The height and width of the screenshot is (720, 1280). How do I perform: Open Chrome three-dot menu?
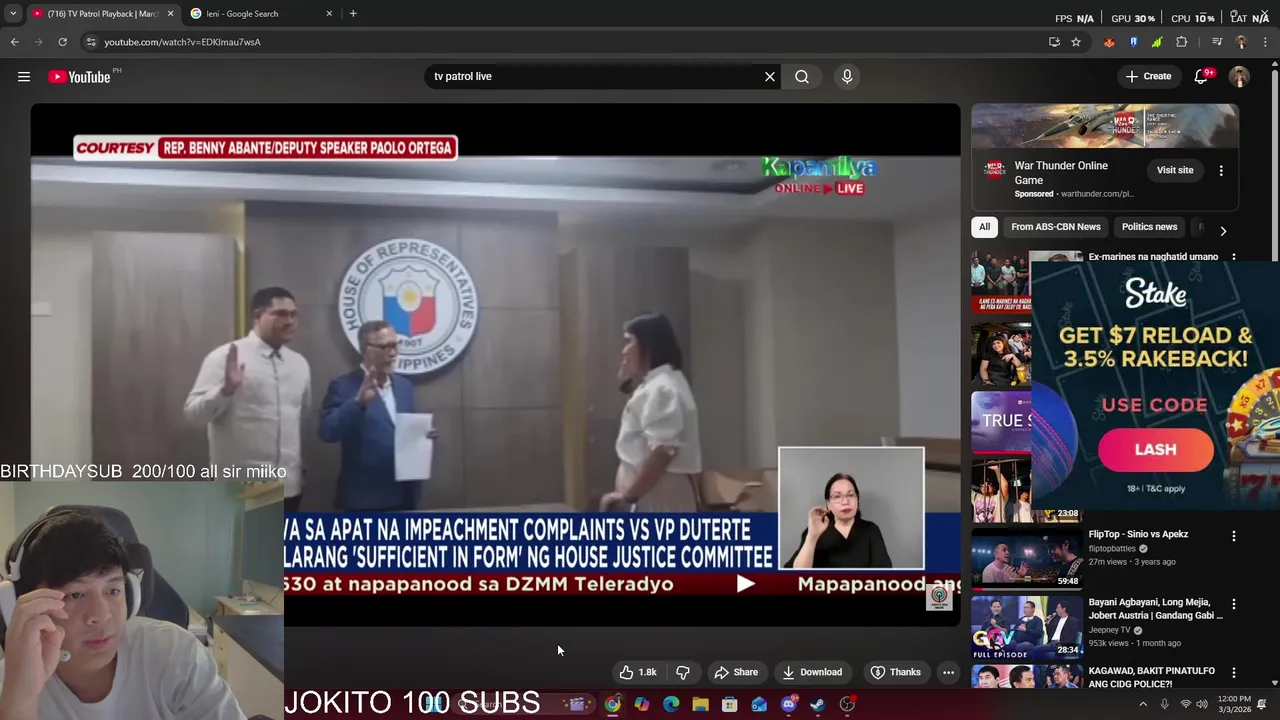click(1265, 42)
